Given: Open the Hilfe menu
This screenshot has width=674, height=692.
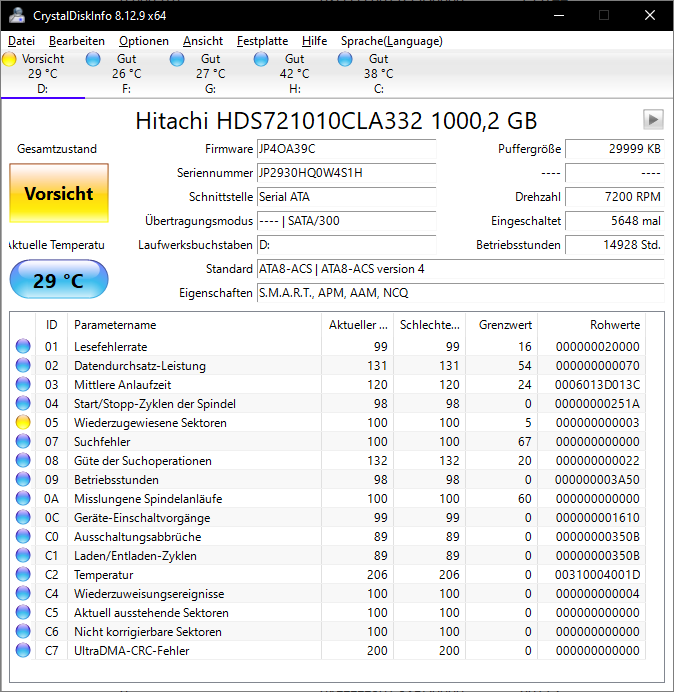Looking at the screenshot, I should (x=314, y=41).
